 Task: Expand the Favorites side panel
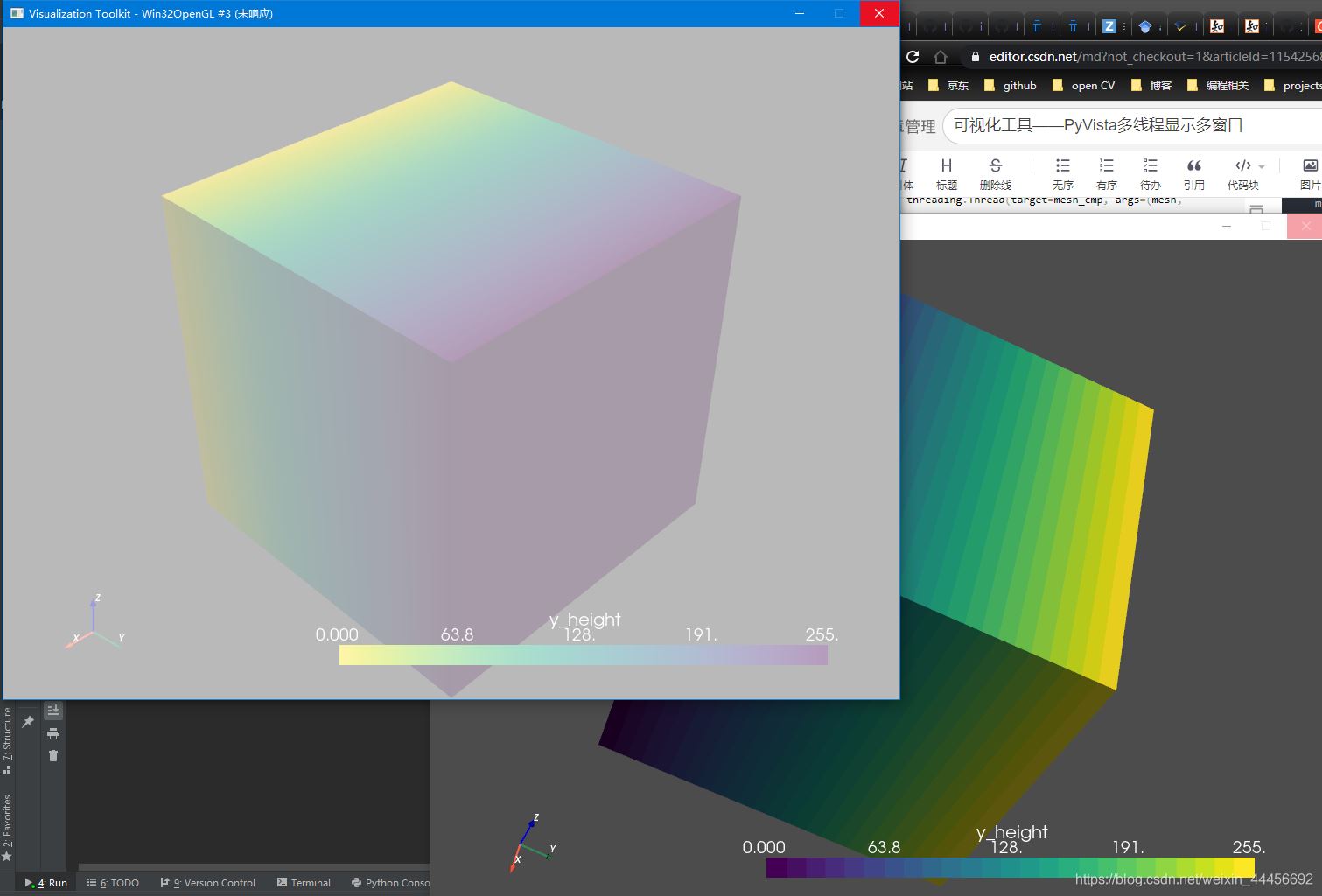coord(7,827)
